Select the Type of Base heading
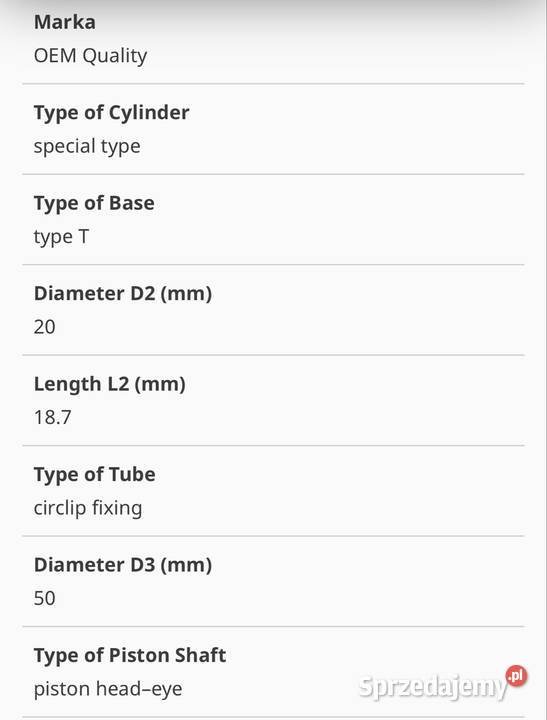This screenshot has height=720, width=547. pyautogui.click(x=94, y=203)
